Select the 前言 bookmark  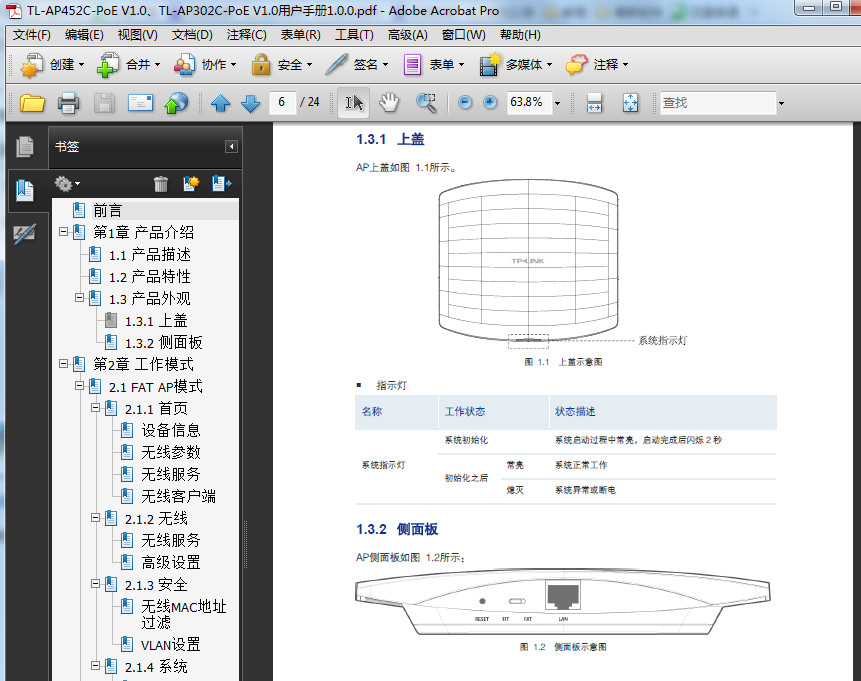(107, 210)
